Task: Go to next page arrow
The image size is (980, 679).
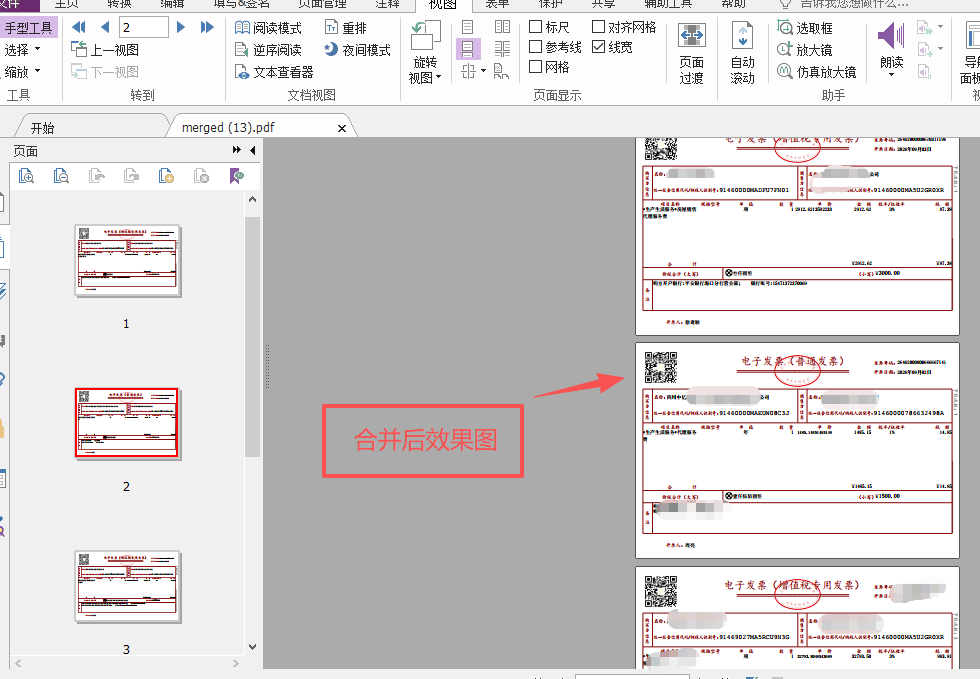Action: click(181, 28)
